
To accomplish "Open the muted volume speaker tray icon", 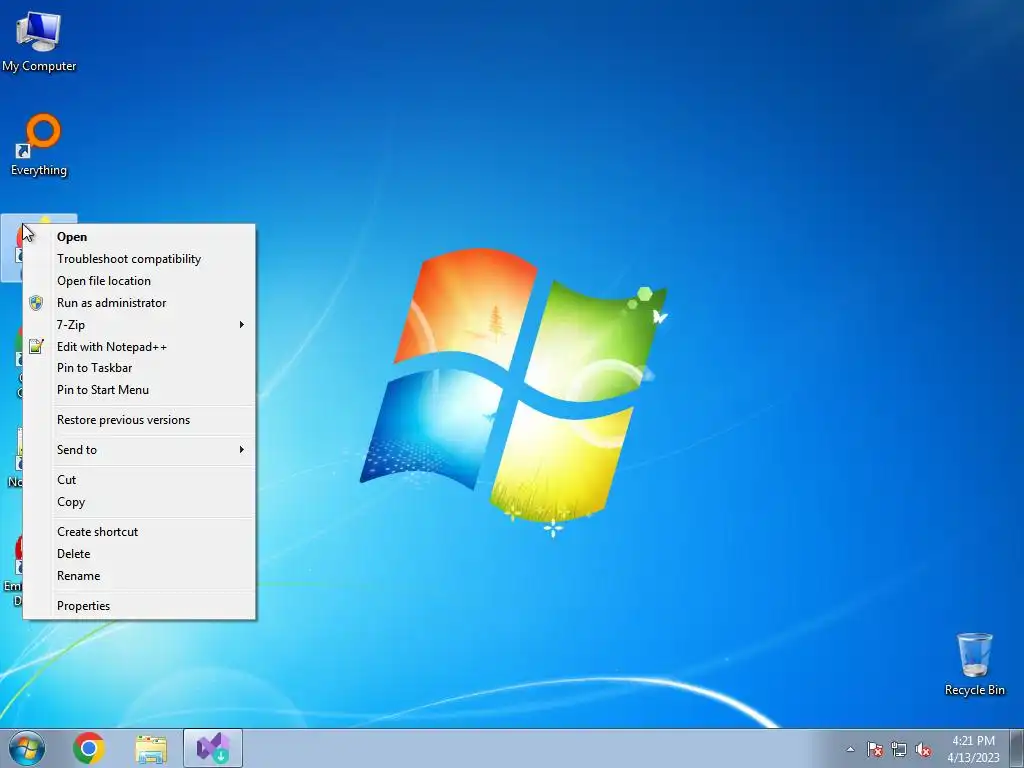I will tap(923, 749).
